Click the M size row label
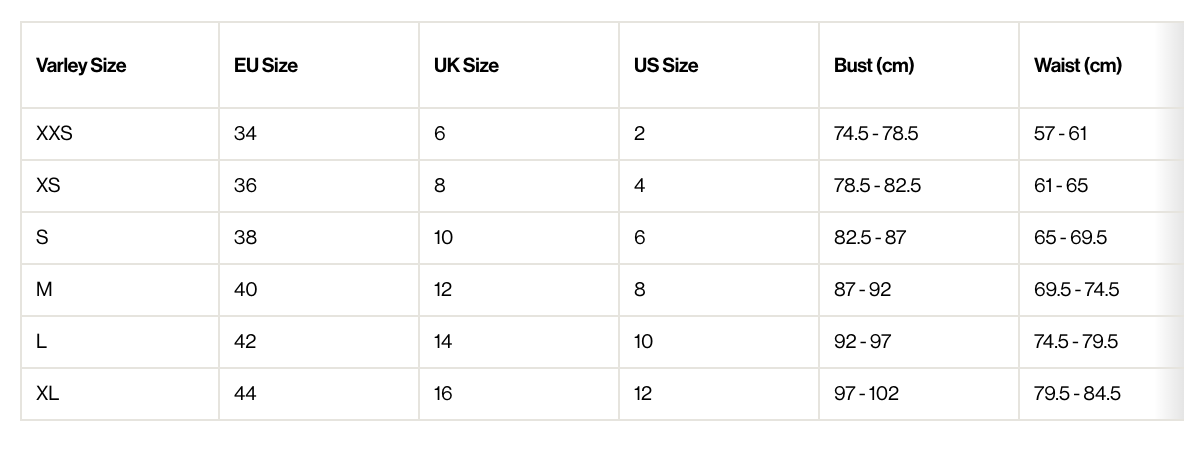The height and width of the screenshot is (456, 1202). pos(44,289)
